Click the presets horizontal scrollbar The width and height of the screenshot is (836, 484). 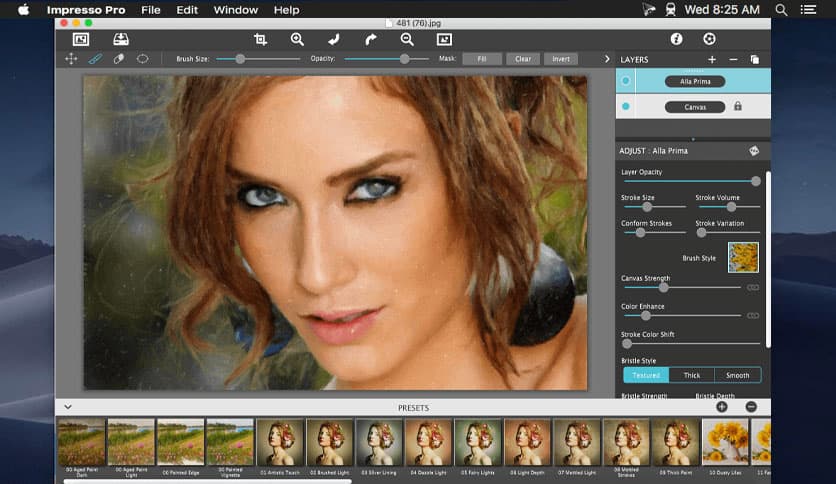(x=207, y=481)
